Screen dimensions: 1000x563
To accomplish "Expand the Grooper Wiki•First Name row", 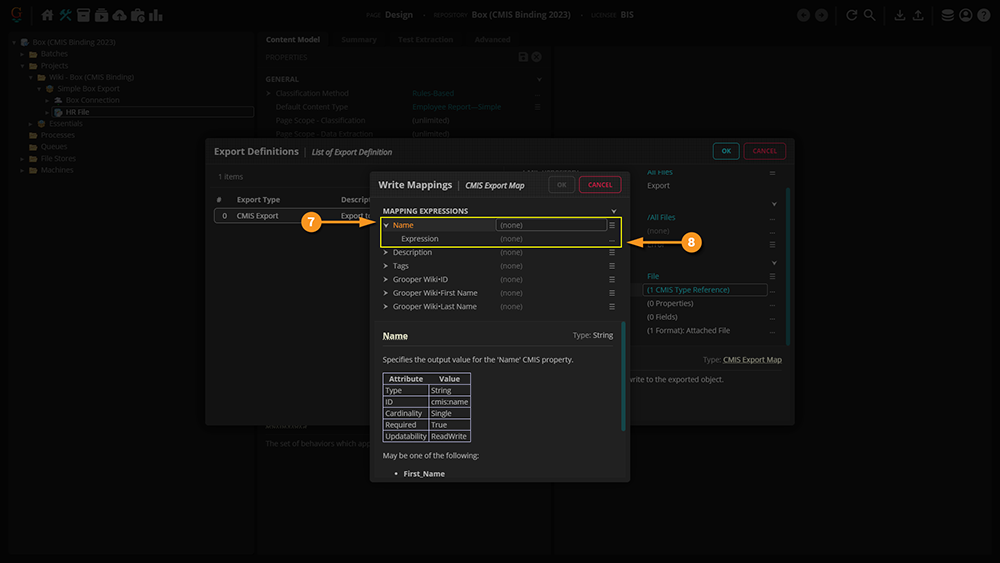I will 386,293.
